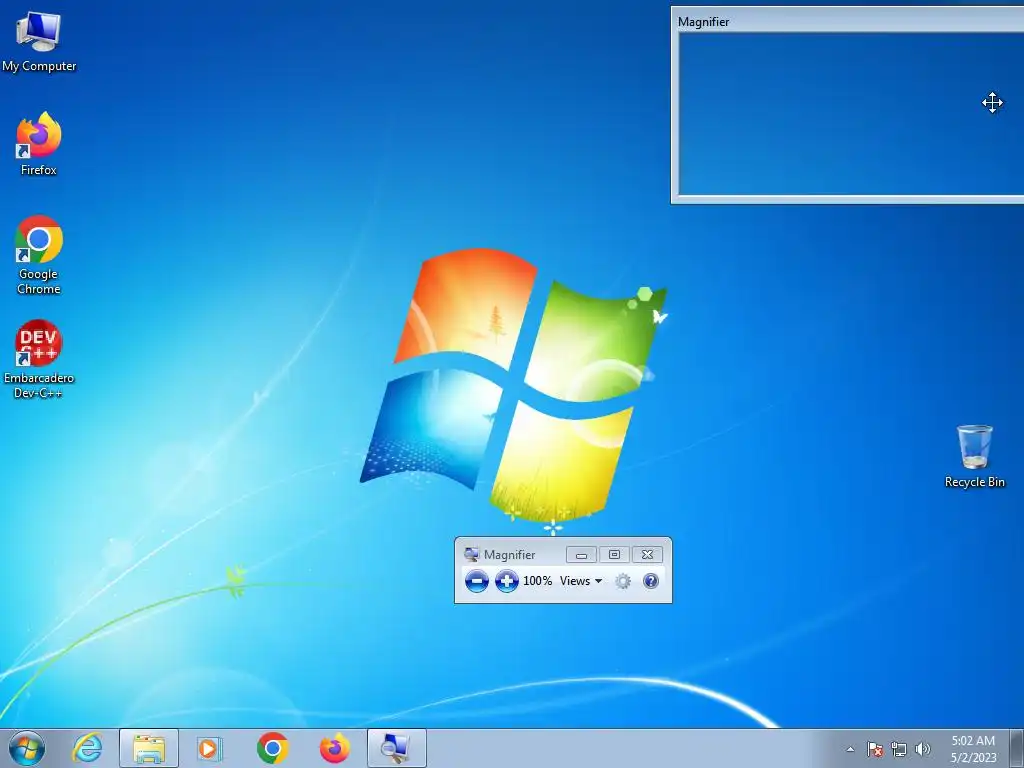Open the network status tray icon
The height and width of the screenshot is (768, 1024).
coord(899,749)
